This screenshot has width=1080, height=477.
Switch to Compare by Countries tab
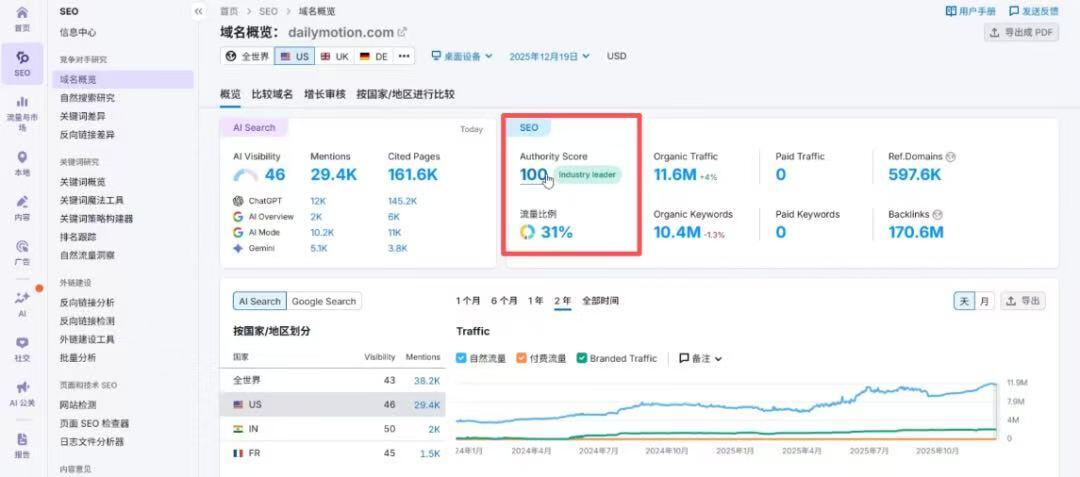(405, 94)
